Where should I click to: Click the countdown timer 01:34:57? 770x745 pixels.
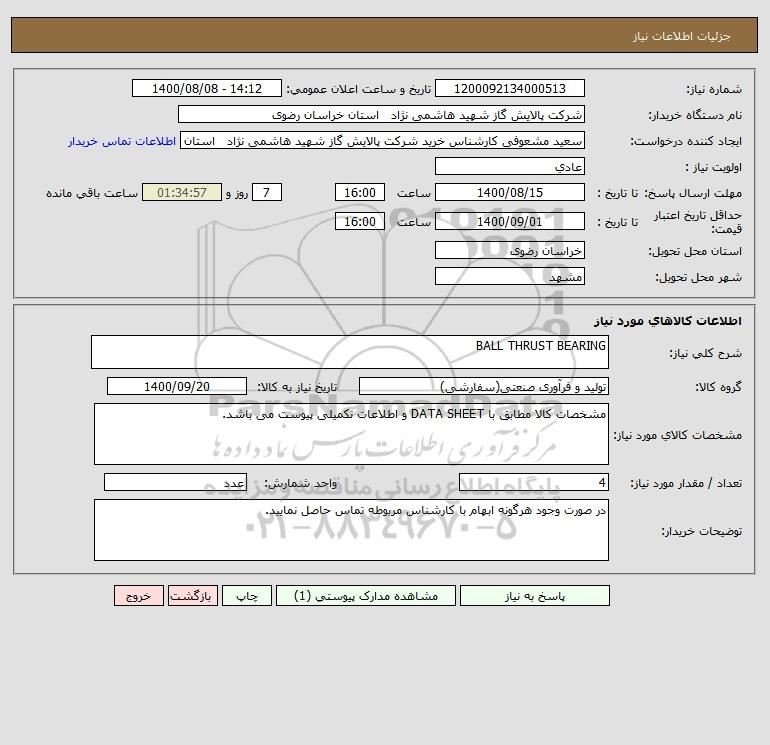pos(182,193)
